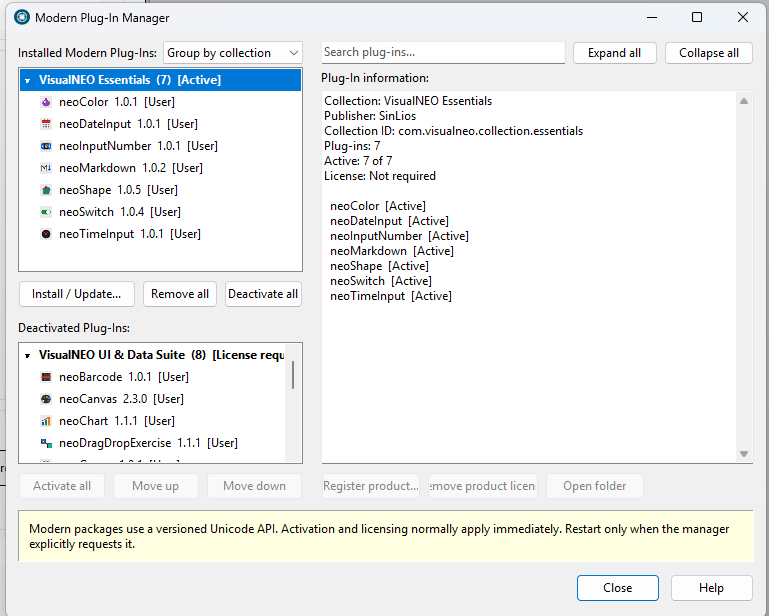Viewport: 769px width, 616px height.
Task: Select the neoMarkdown 1.0.2 row
Action: (x=160, y=168)
